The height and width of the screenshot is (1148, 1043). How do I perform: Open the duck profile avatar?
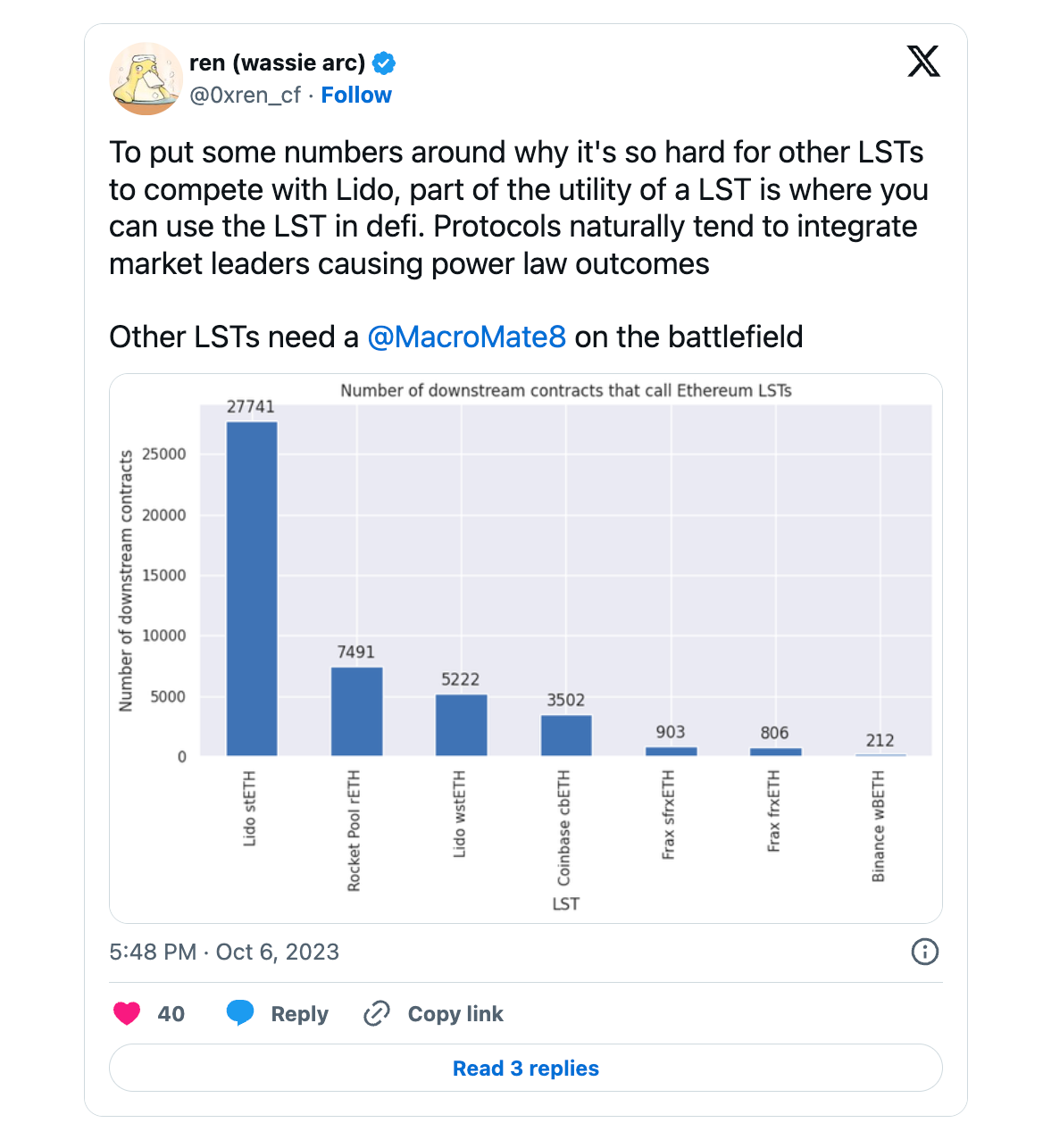coord(146,79)
